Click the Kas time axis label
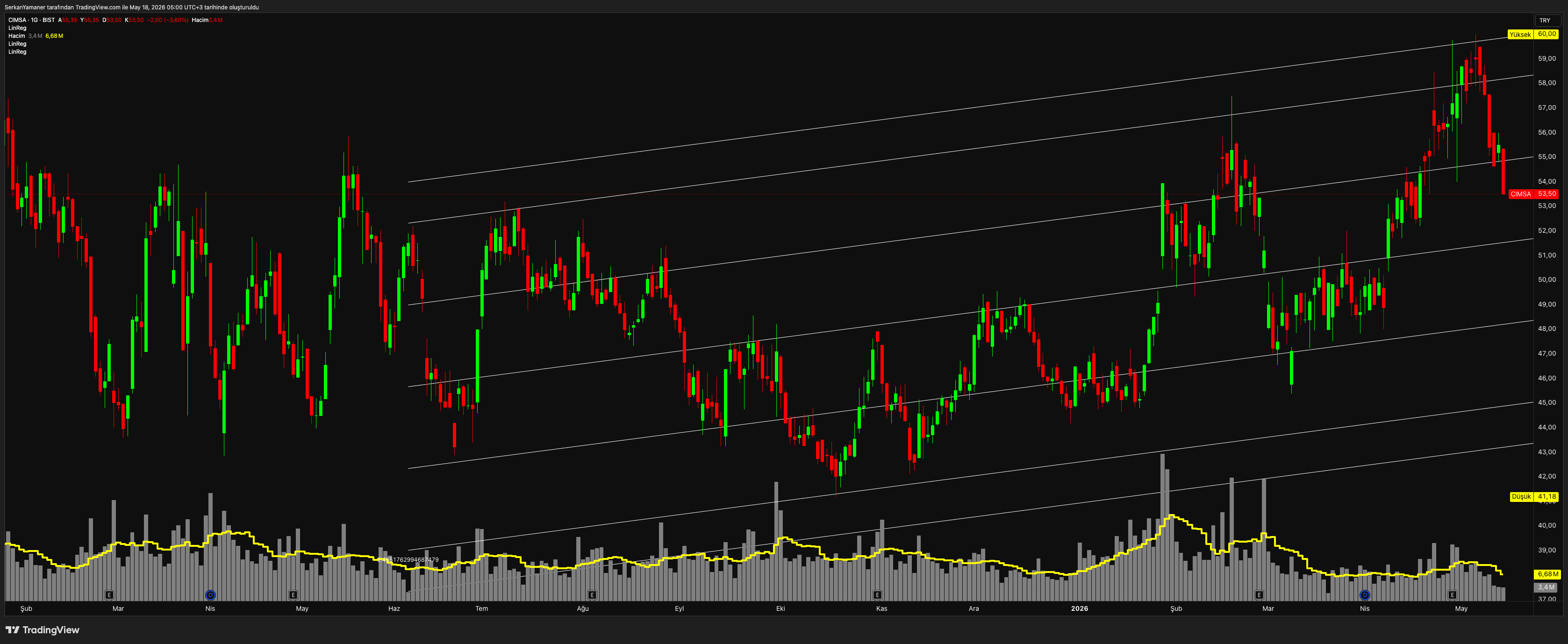The width and height of the screenshot is (1568, 644). point(881,608)
